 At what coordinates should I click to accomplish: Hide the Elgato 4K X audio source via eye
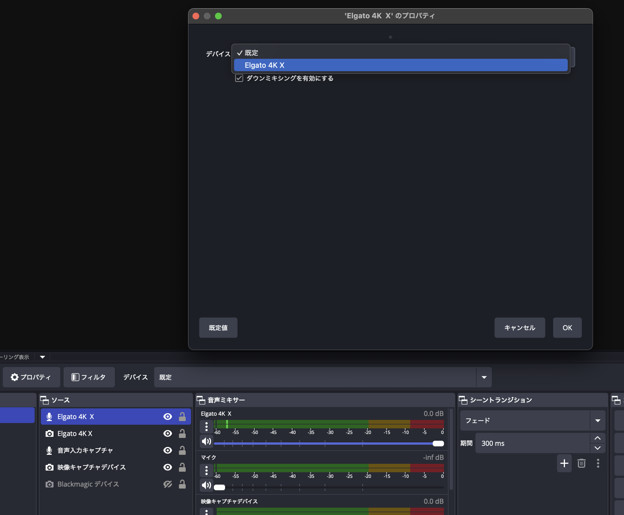point(168,417)
